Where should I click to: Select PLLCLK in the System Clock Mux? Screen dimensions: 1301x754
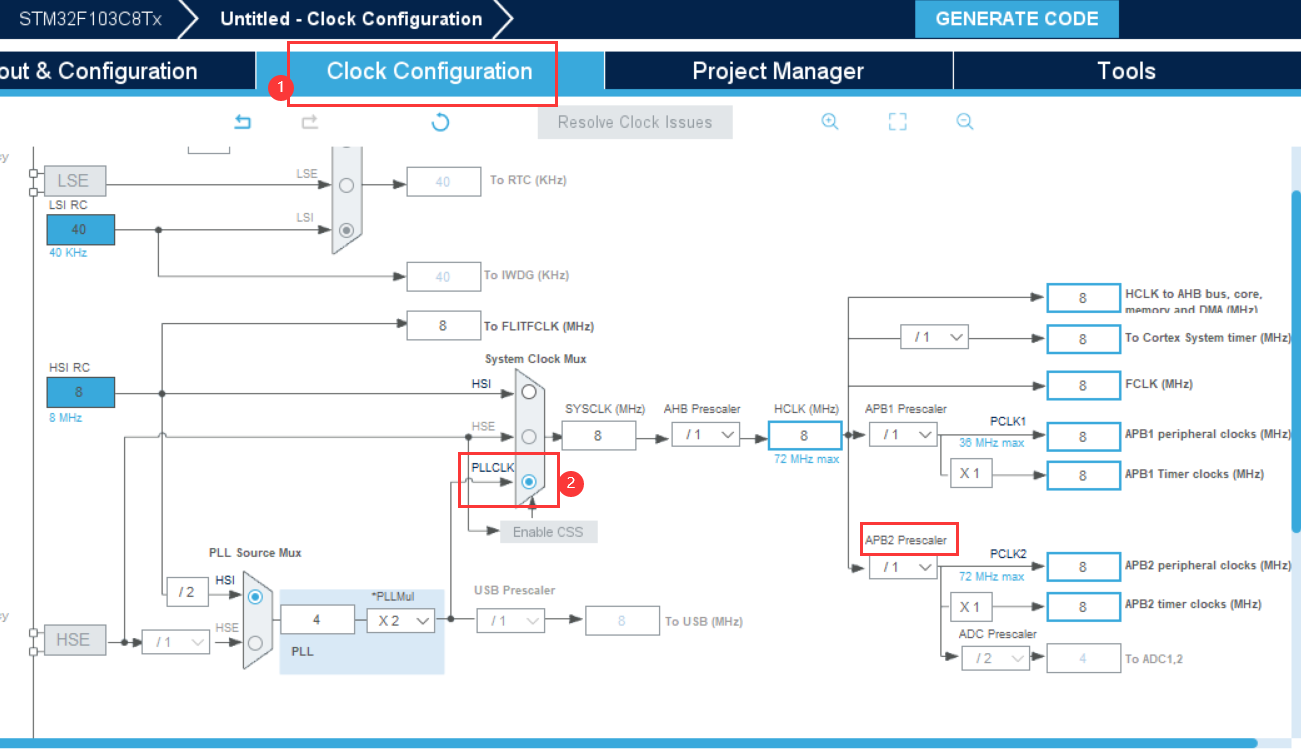[x=529, y=482]
